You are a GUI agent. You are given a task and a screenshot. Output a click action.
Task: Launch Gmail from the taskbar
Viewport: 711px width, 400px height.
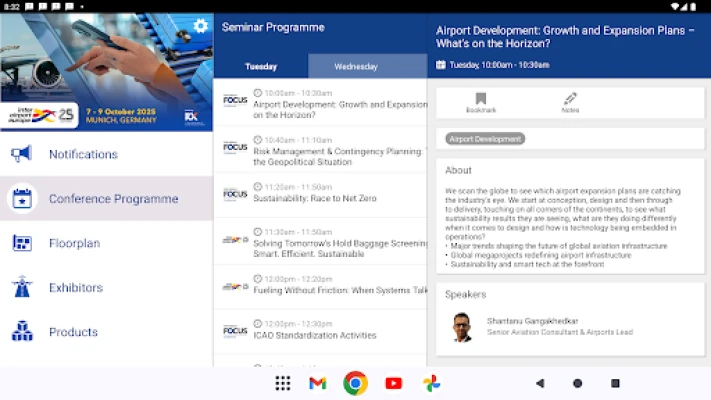pyautogui.click(x=318, y=383)
